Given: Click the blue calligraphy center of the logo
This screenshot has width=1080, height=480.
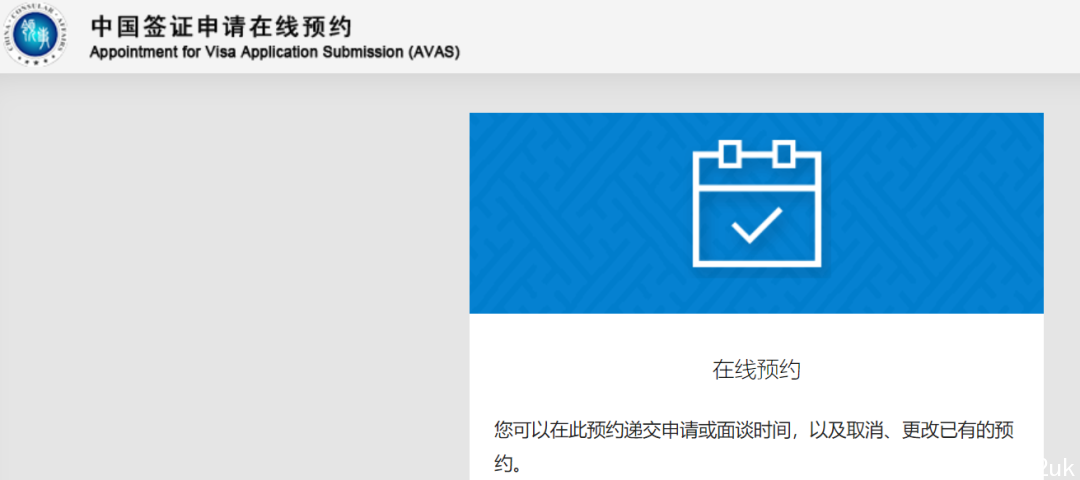Looking at the screenshot, I should tap(39, 35).
